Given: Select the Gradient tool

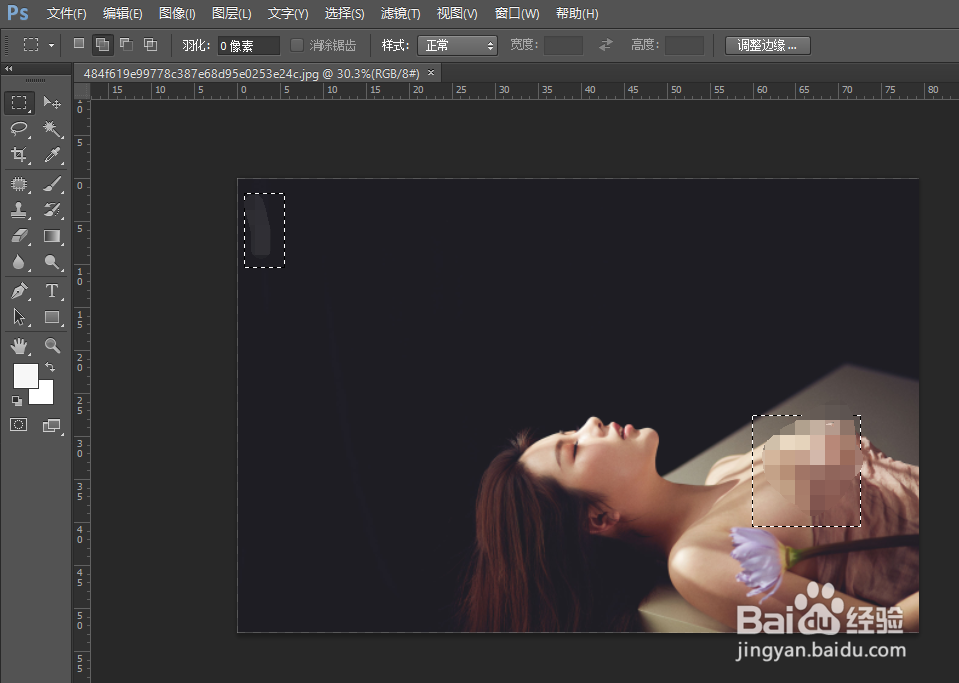Looking at the screenshot, I should click(52, 236).
